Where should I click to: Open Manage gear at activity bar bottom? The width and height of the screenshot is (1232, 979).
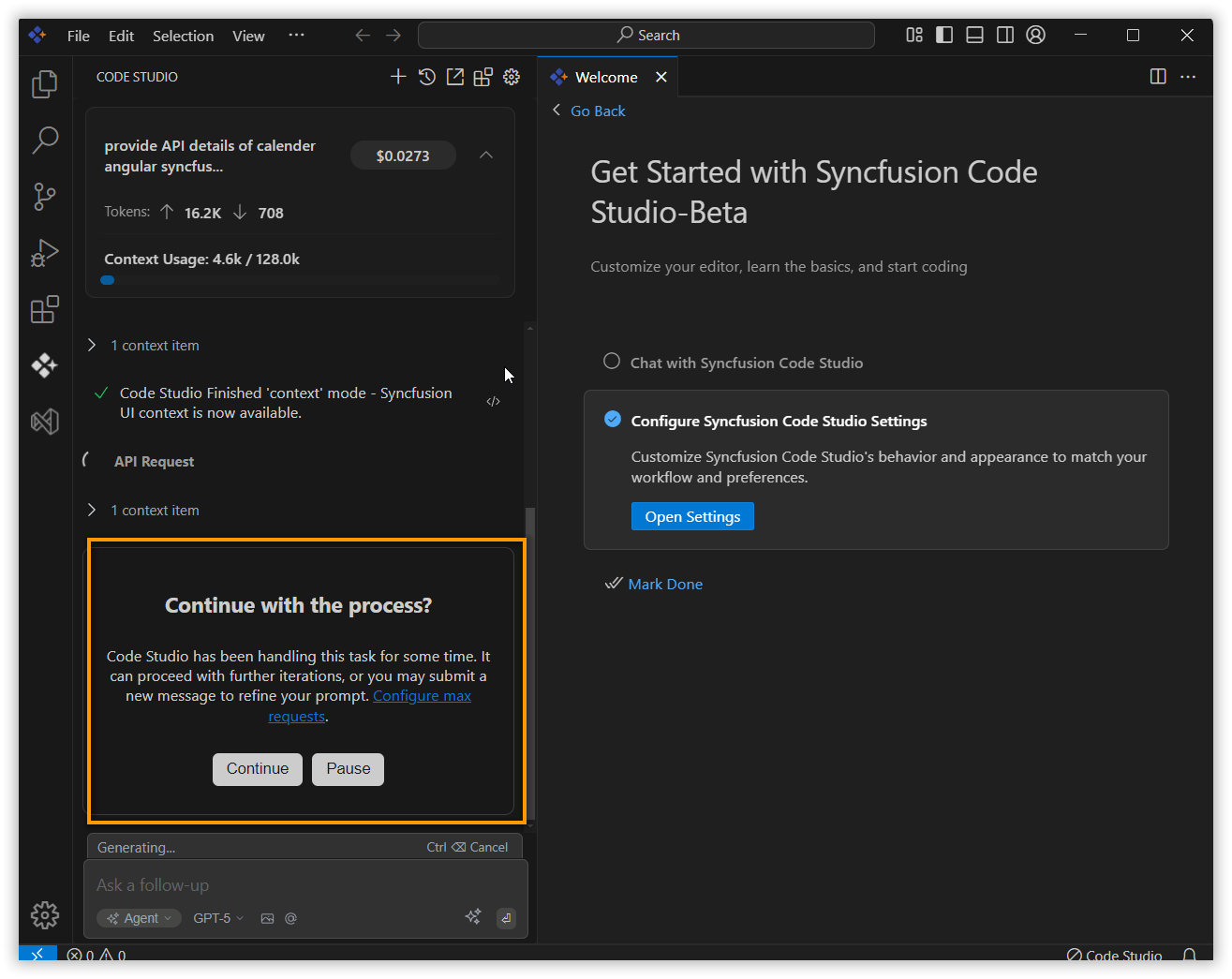click(44, 915)
